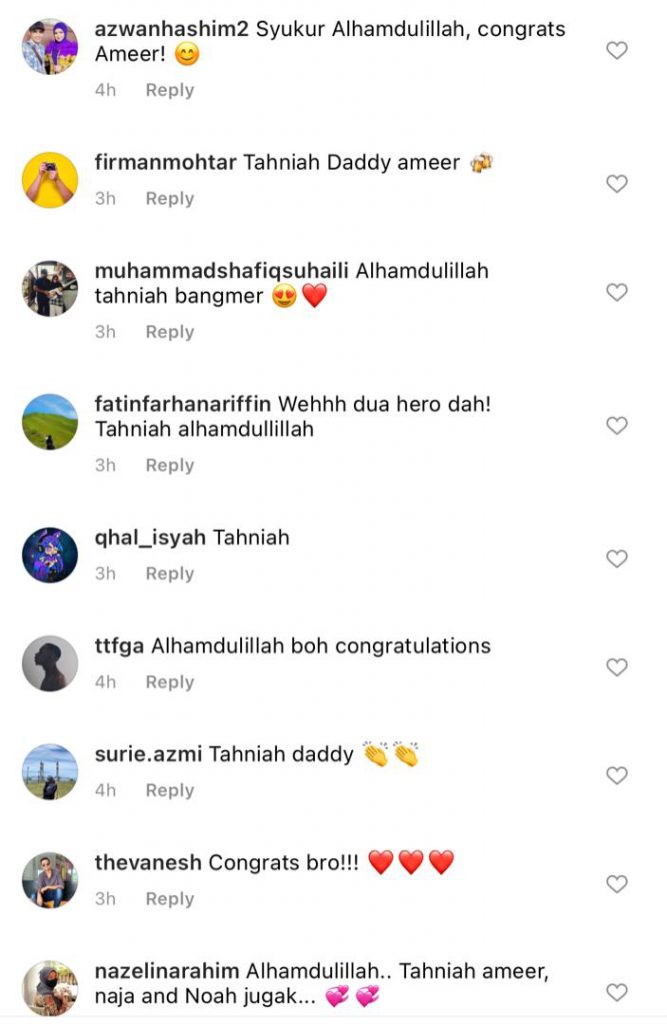Like qhal_isyah's Tahniah comment
The height and width of the screenshot is (1024, 667).
coord(617,558)
